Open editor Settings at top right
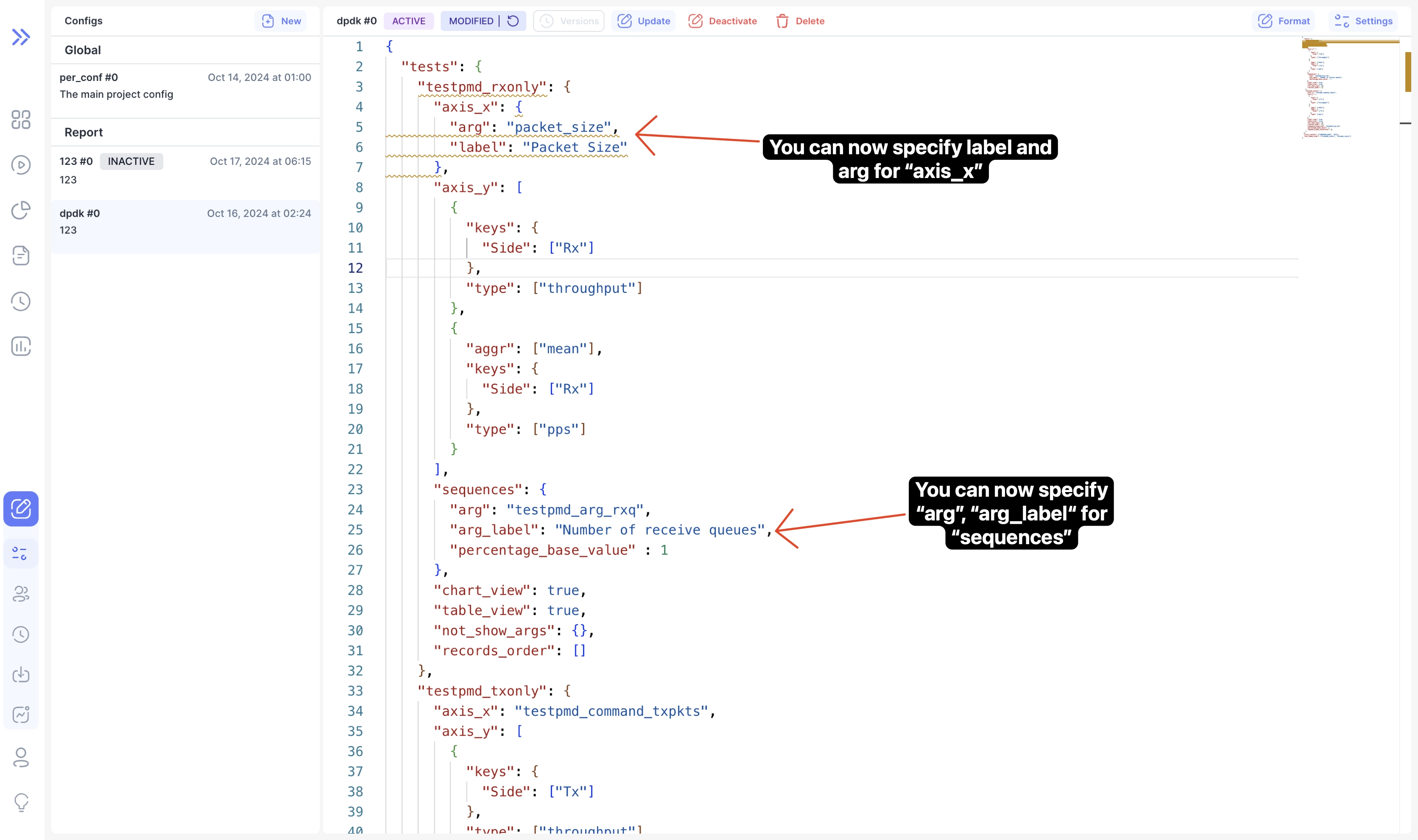 (x=1363, y=21)
